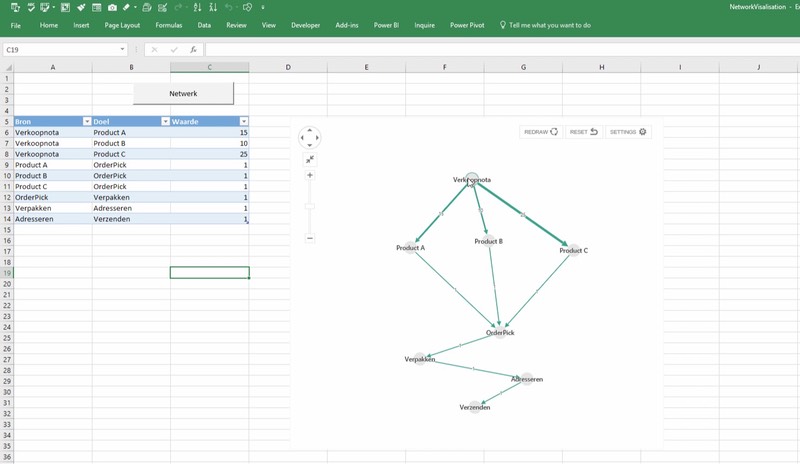Viewport: 800px width, 464px height.
Task: Select column C header
Action: [210, 67]
